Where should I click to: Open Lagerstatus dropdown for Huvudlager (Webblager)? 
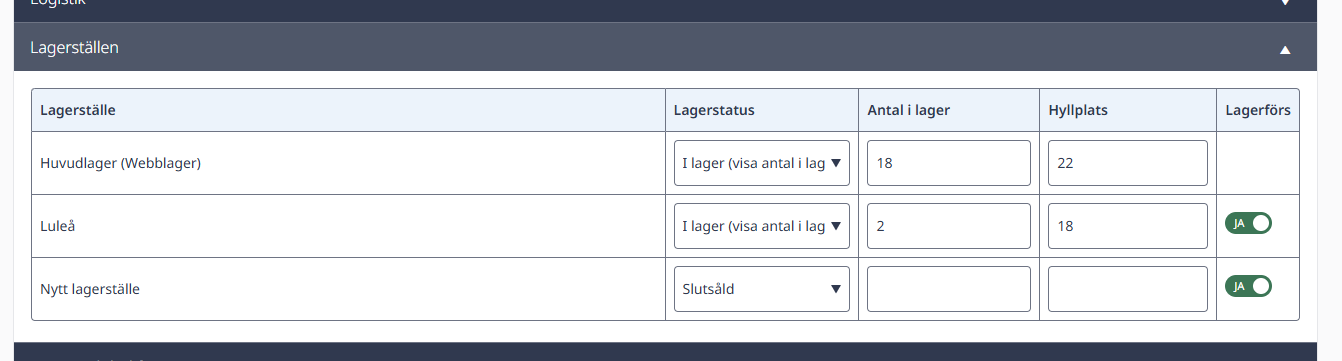coord(762,163)
